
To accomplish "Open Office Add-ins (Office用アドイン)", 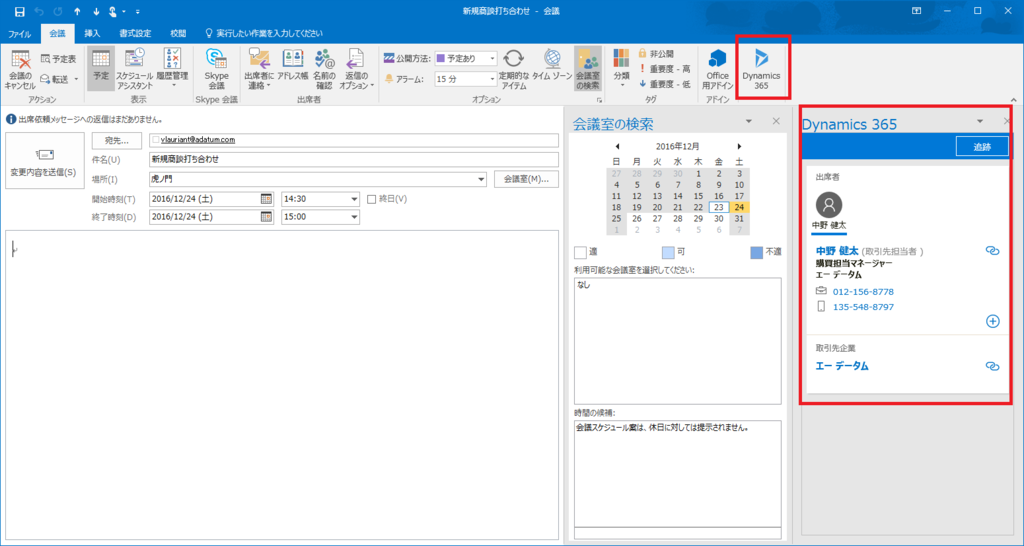I will (x=718, y=69).
